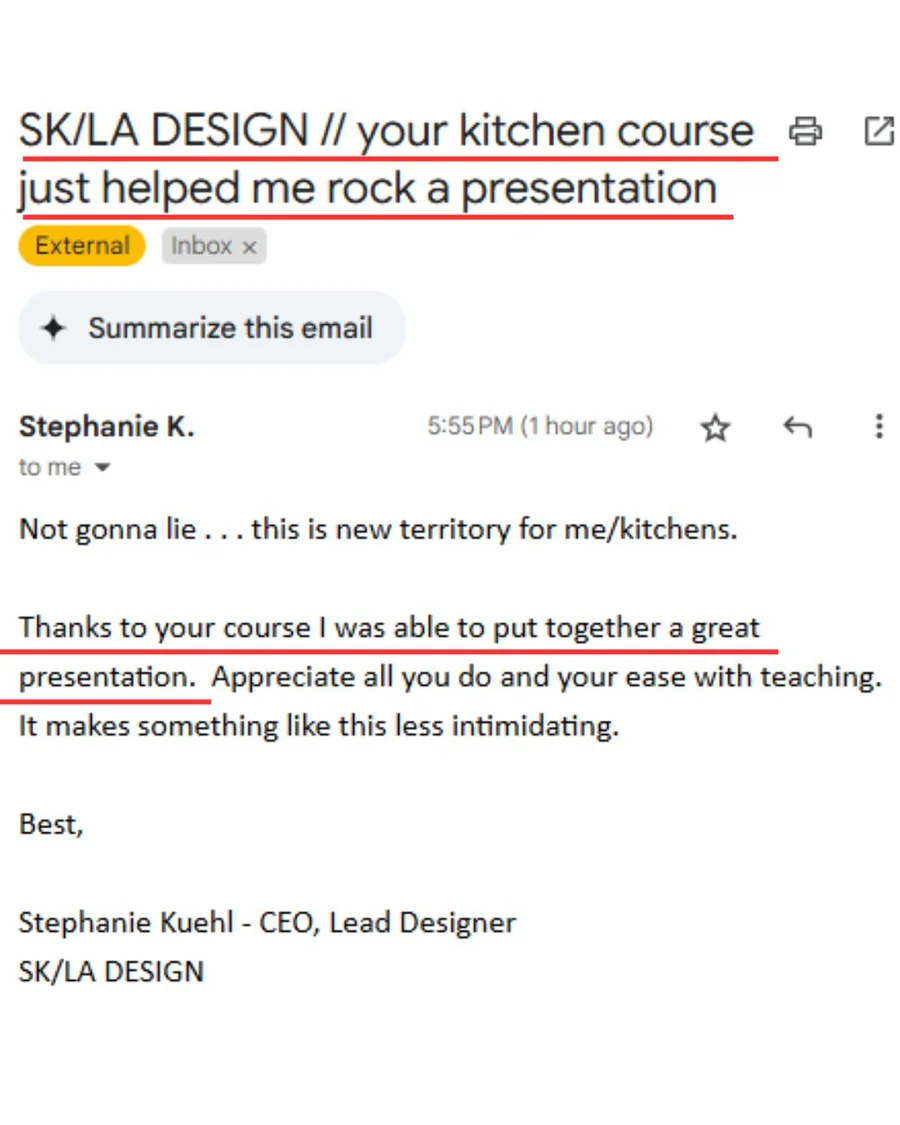Remove the Inbox label using its x
The height and width of the screenshot is (1125, 900).
tap(247, 246)
